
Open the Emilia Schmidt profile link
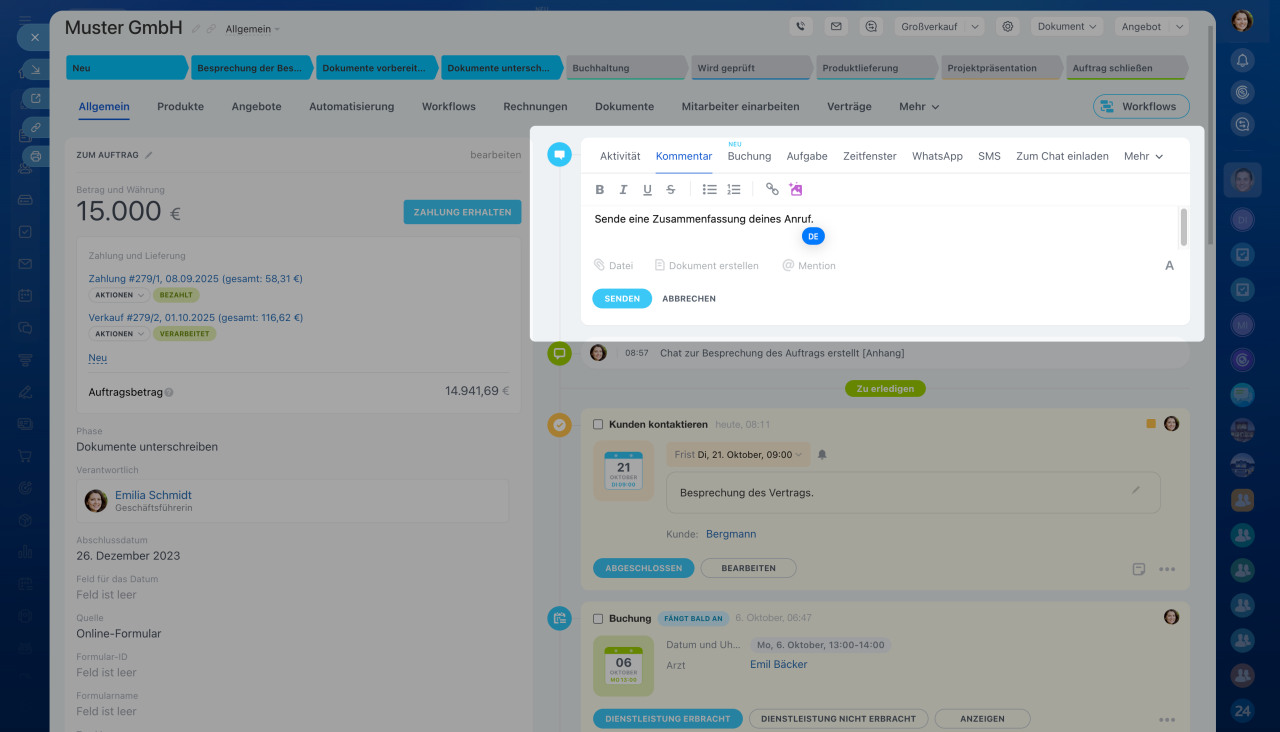tap(153, 495)
